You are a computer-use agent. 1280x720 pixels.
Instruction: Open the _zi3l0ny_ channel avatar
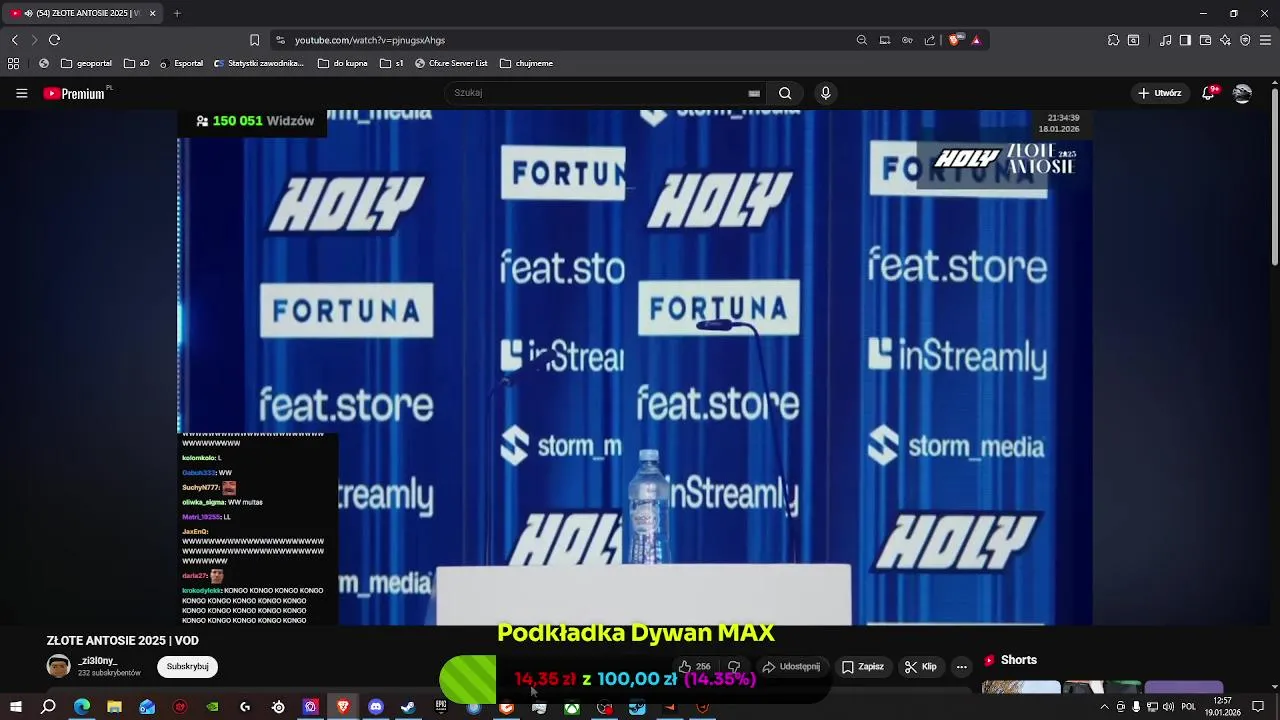click(x=59, y=667)
